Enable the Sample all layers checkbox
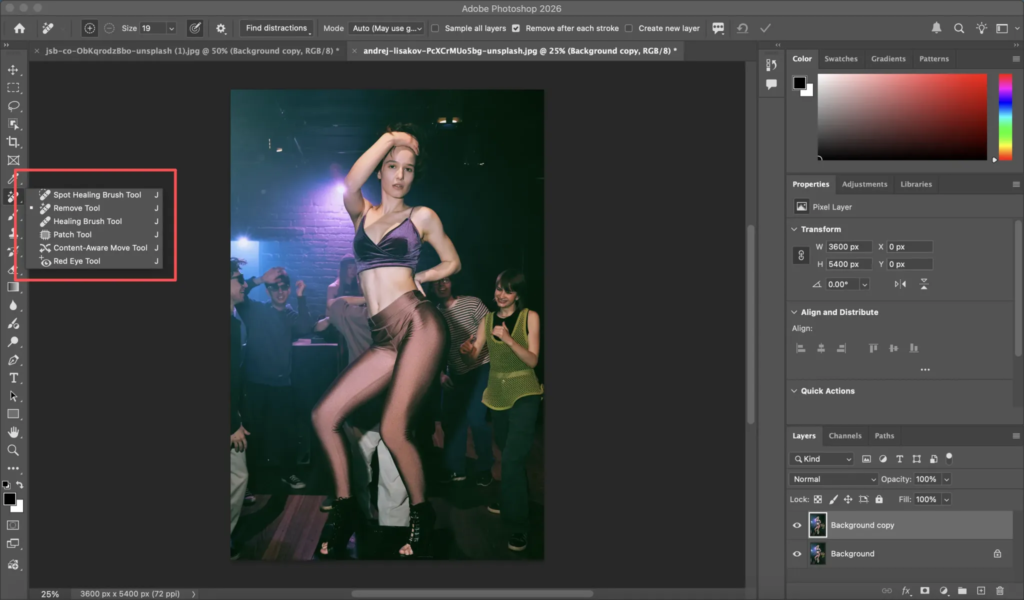This screenshot has width=1024, height=600. tap(435, 28)
